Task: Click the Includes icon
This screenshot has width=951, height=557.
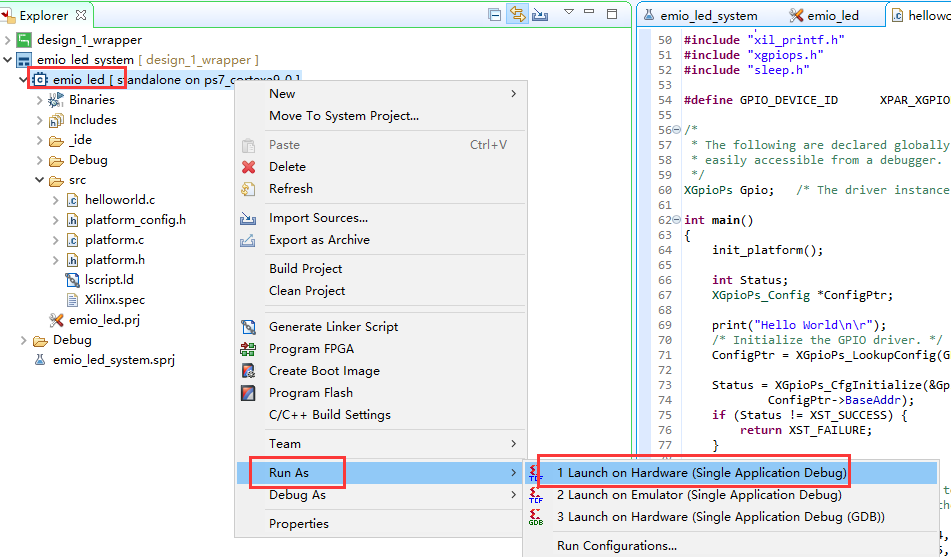Action: [x=56, y=120]
